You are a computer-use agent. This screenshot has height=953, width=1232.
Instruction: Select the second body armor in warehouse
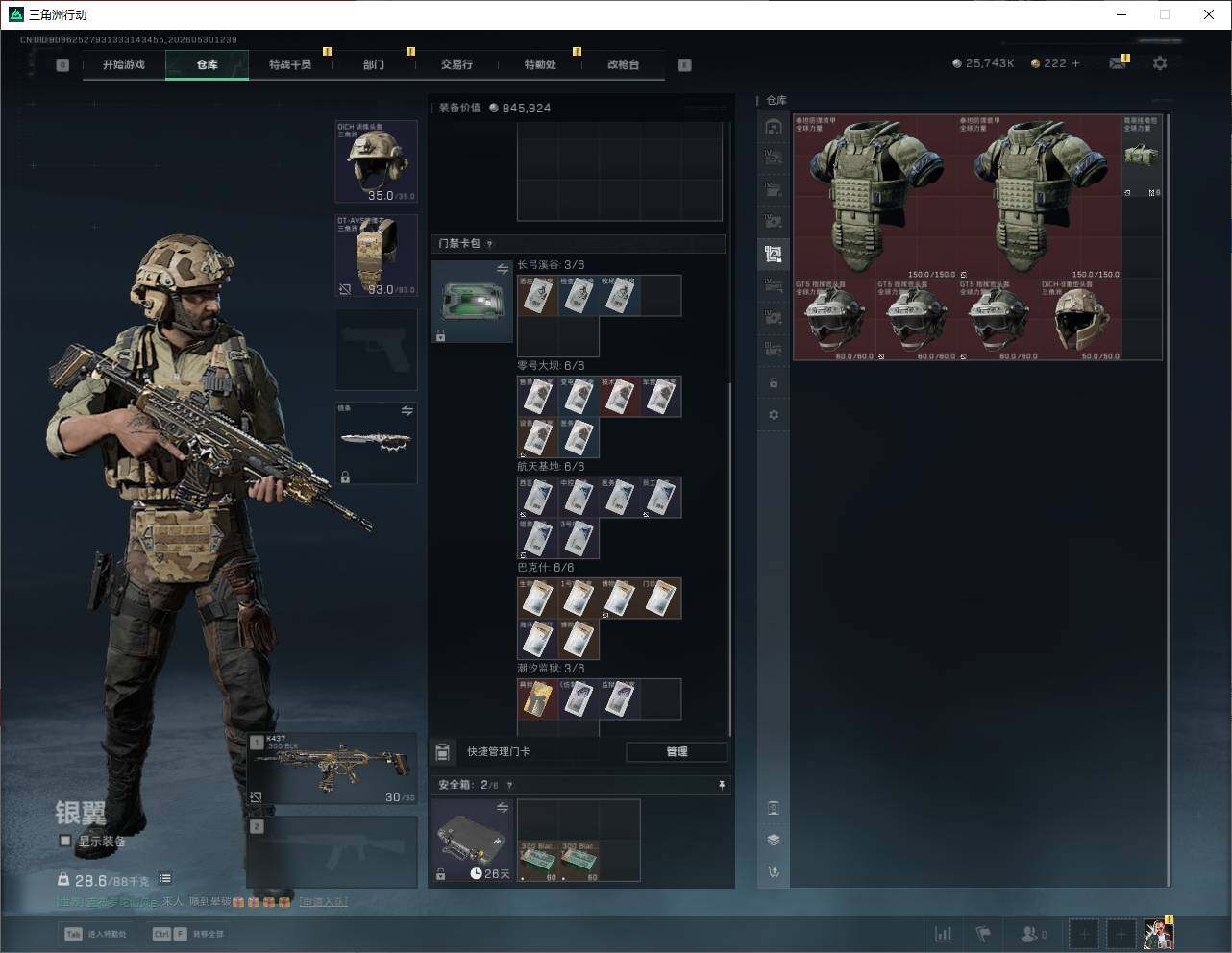point(1040,197)
